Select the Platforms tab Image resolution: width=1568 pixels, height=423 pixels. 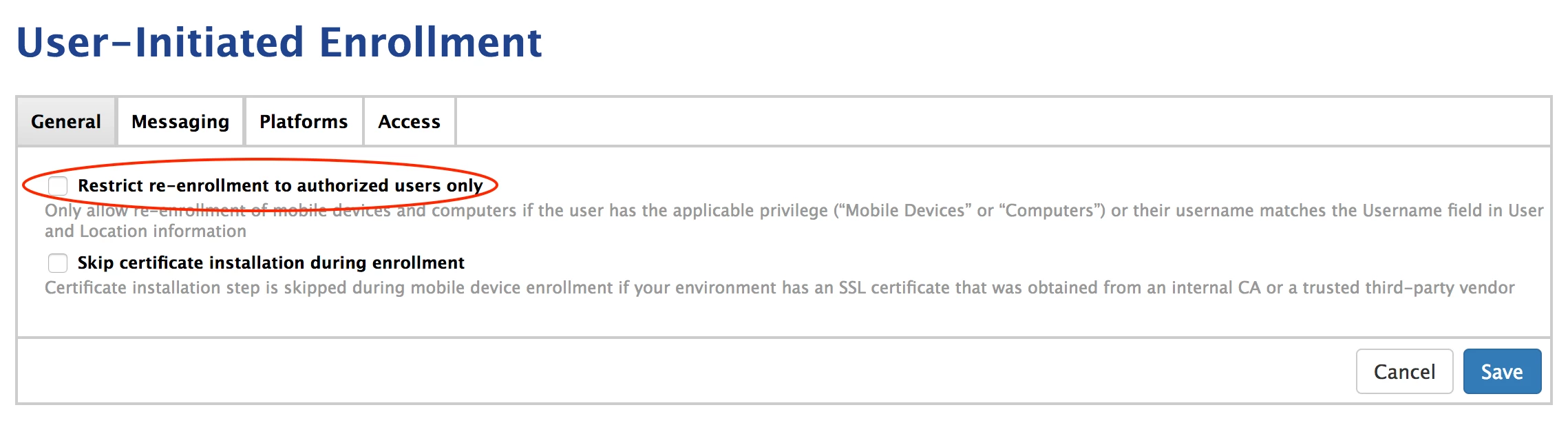pos(304,122)
